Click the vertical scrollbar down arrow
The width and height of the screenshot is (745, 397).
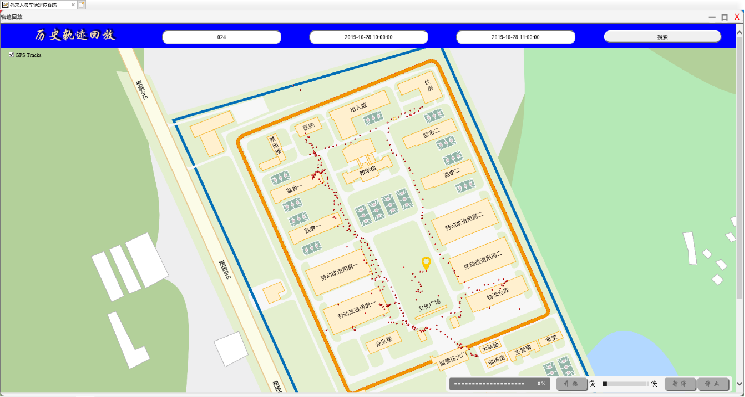click(740, 384)
